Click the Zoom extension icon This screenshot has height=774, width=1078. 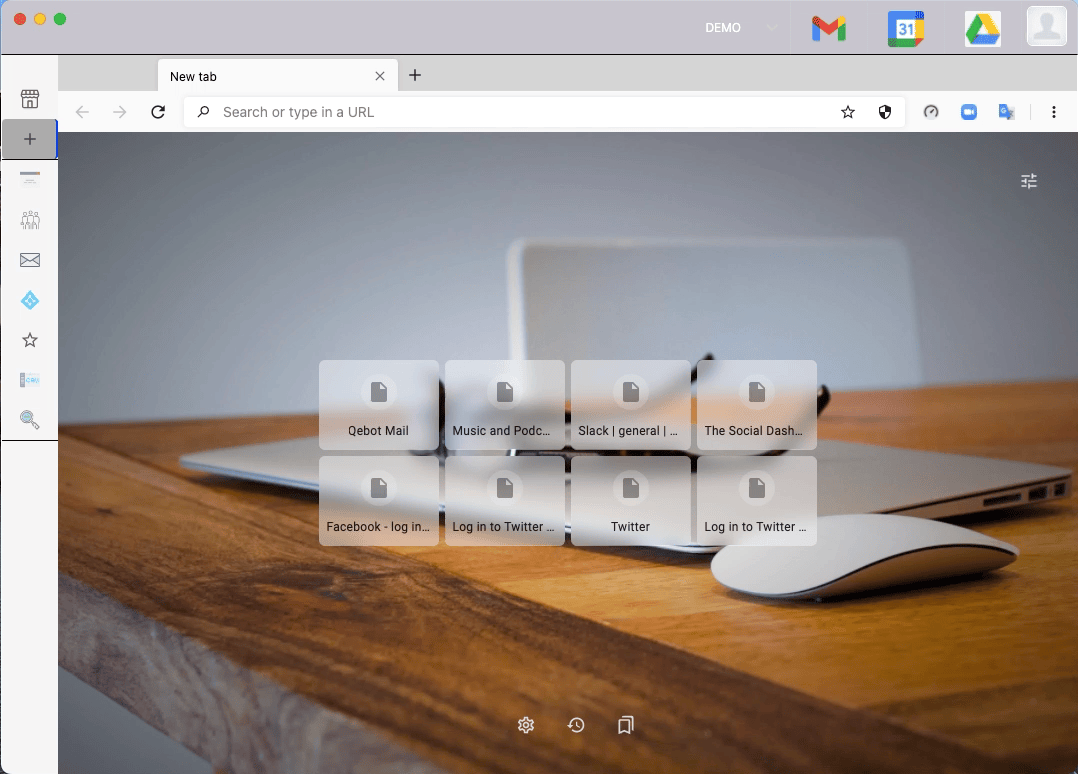point(968,112)
